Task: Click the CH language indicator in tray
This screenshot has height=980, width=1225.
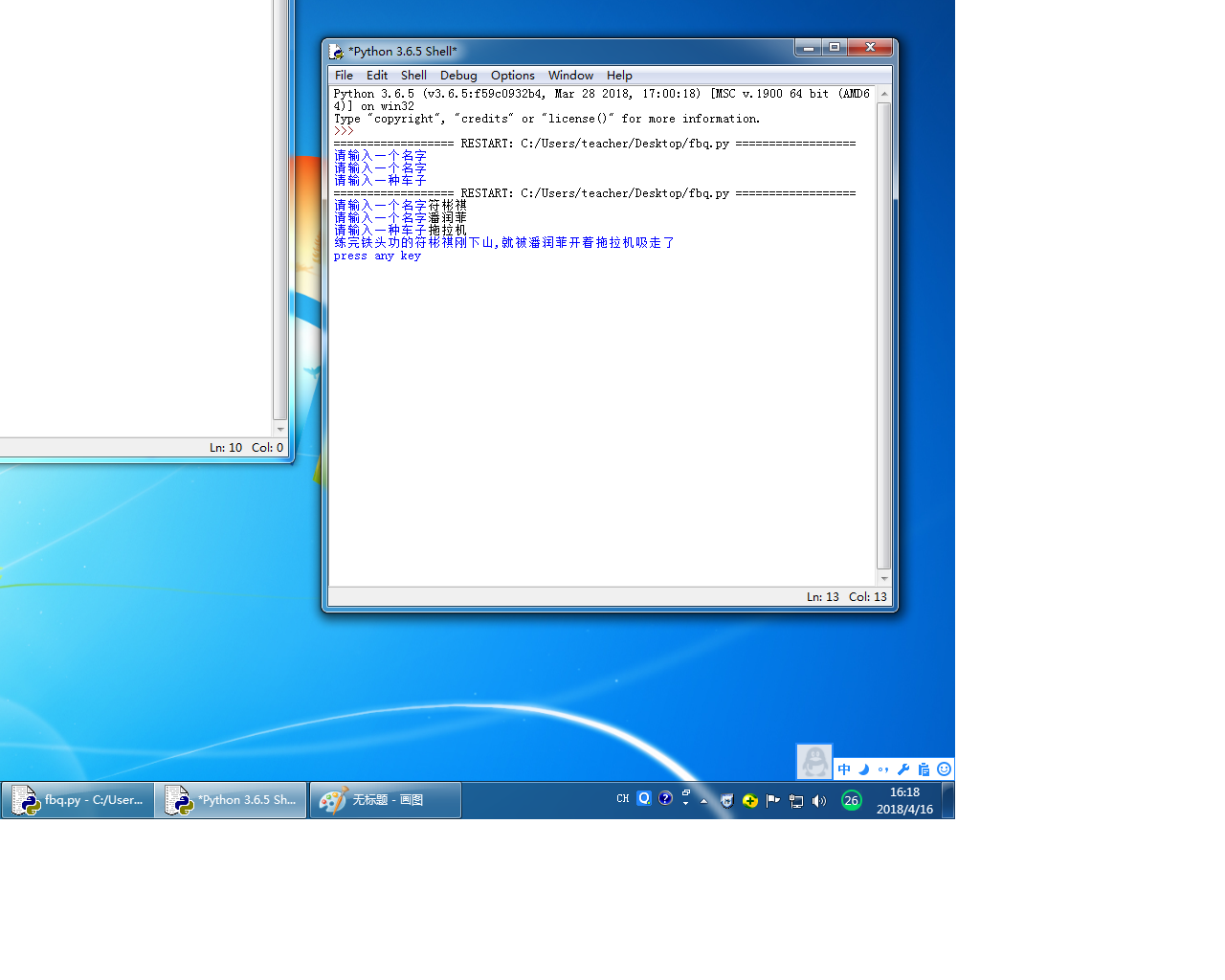Action: 623,798
